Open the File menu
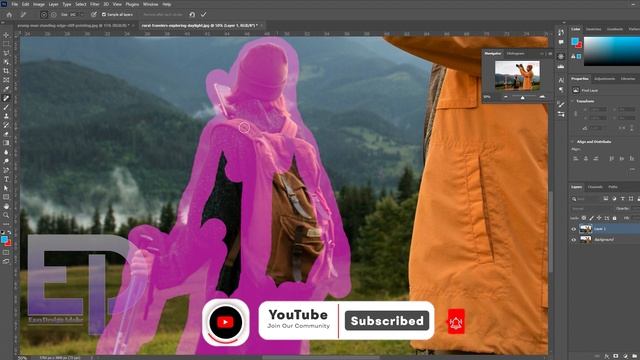Screen dimensions: 640x360 tap(14, 4)
